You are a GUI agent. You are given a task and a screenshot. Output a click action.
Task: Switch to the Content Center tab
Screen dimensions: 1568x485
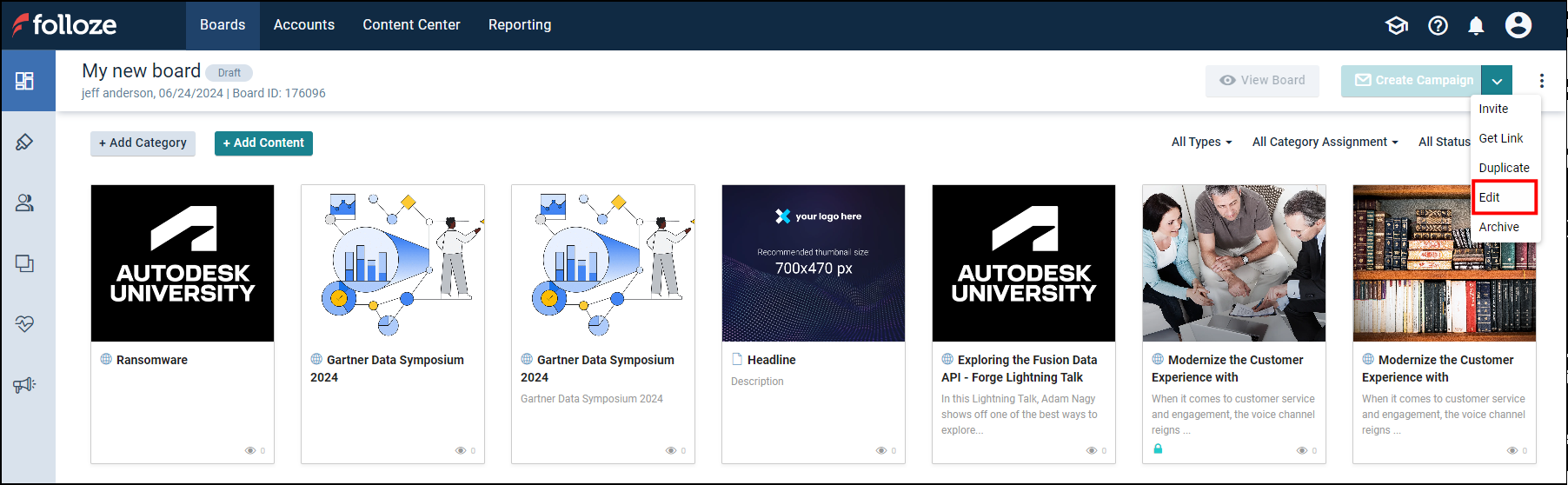coord(411,25)
